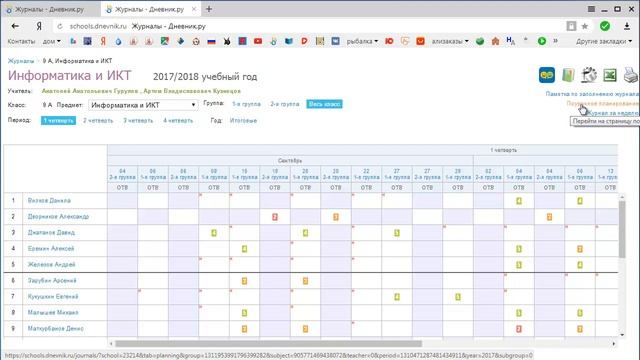Open the green play button bookmark
This screenshot has width=640, height=360.
click(542, 41)
